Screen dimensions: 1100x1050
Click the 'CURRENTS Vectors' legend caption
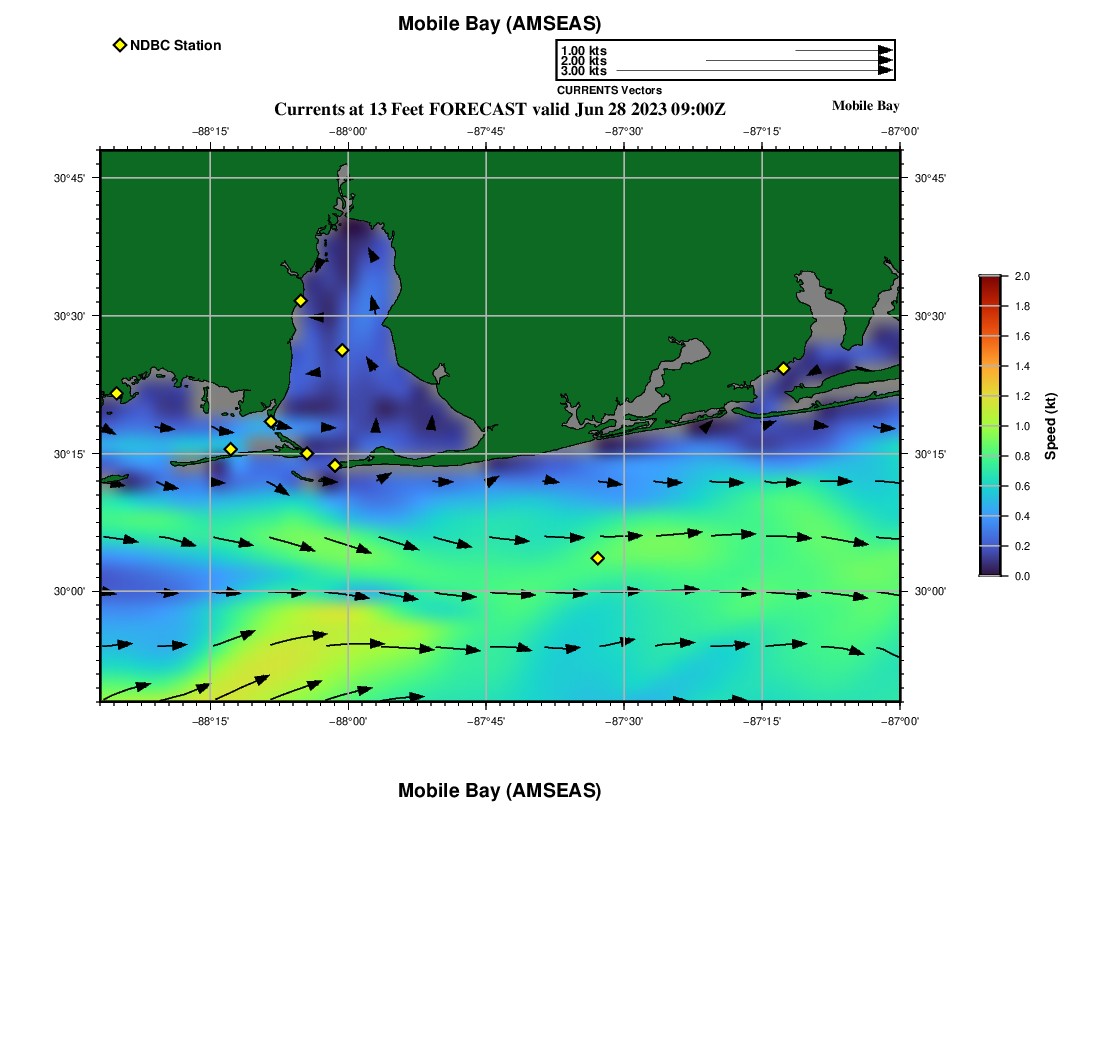609,90
